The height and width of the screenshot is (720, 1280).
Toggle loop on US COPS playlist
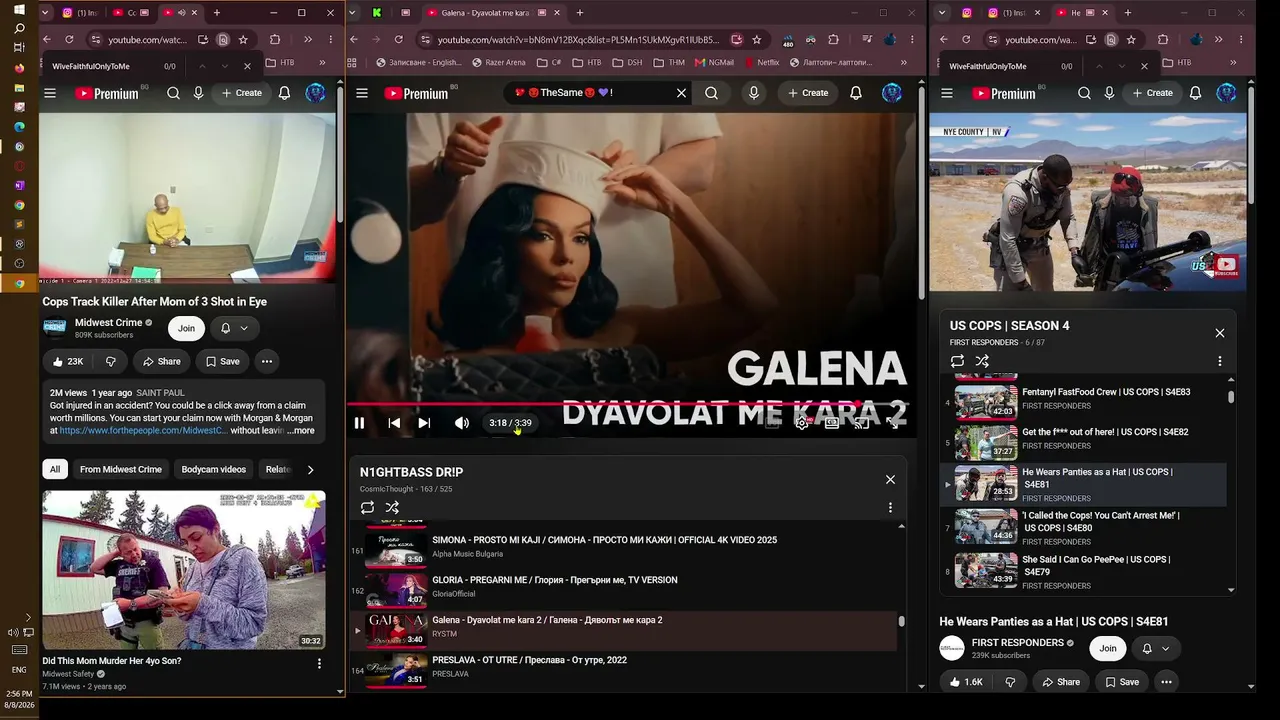tap(957, 361)
